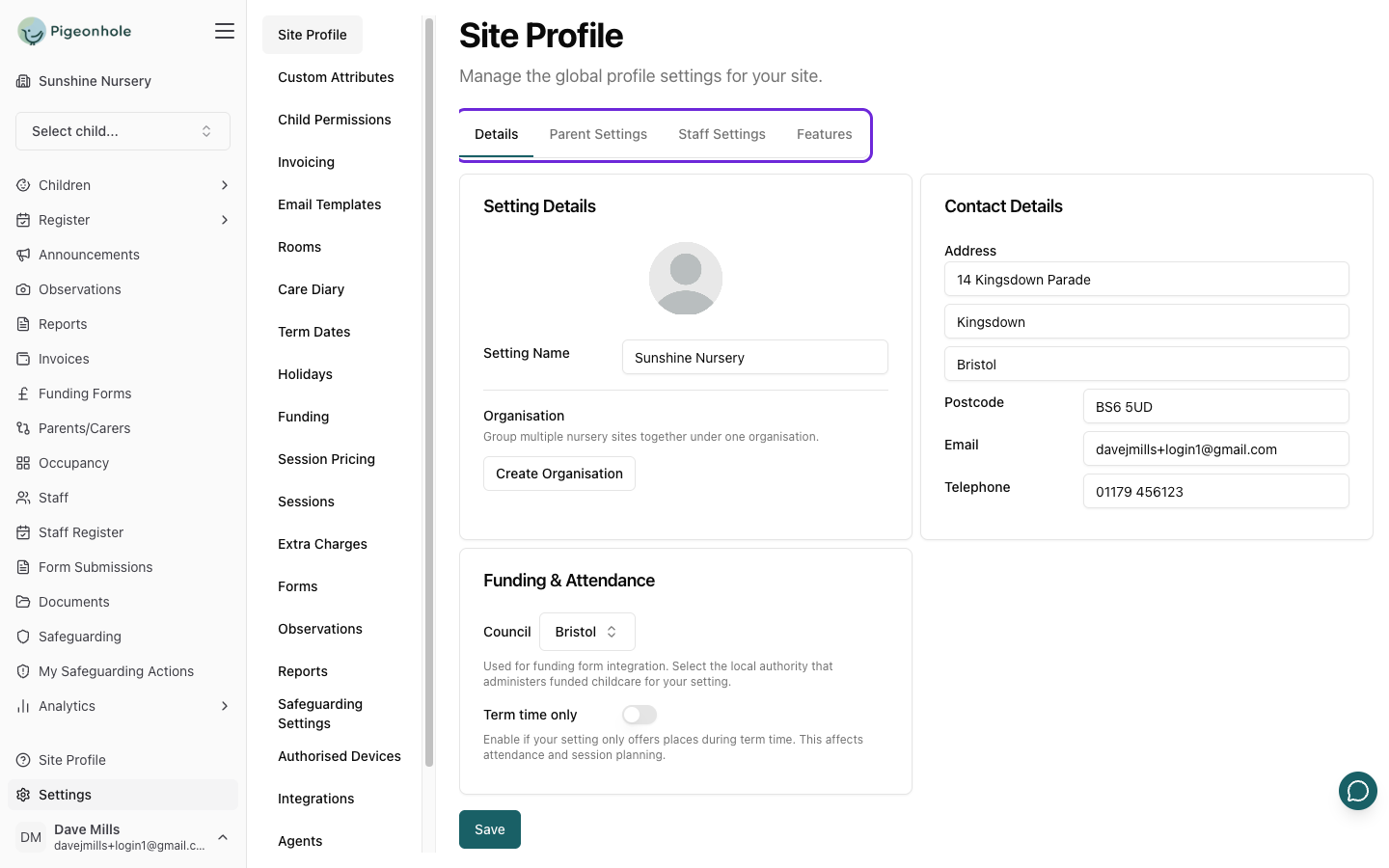This screenshot has height=868, width=1389.
Task: Click the Children sidebar icon
Action: 23,185
